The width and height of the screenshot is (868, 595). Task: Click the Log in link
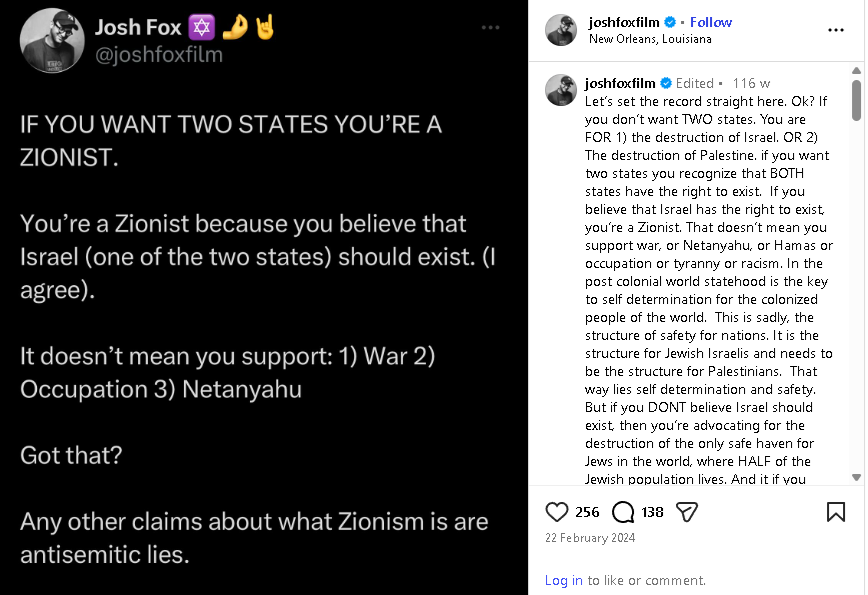click(x=564, y=580)
